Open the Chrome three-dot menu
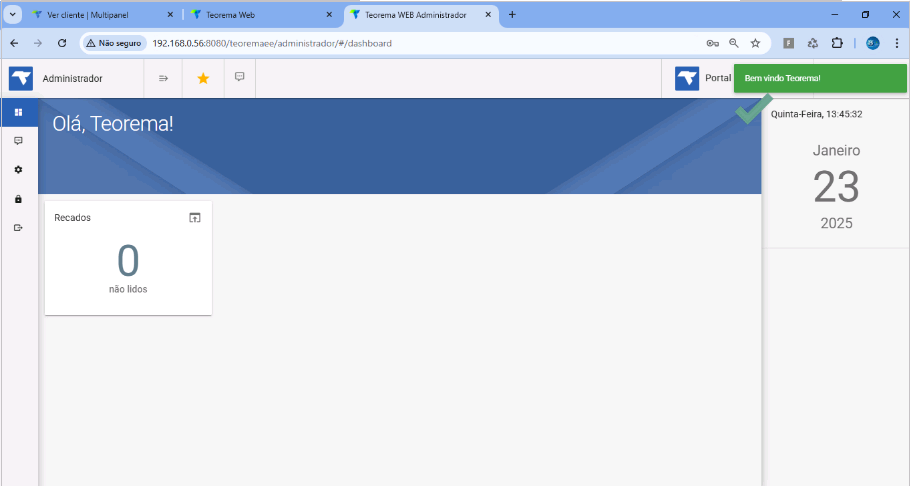Image resolution: width=910 pixels, height=486 pixels. click(897, 43)
